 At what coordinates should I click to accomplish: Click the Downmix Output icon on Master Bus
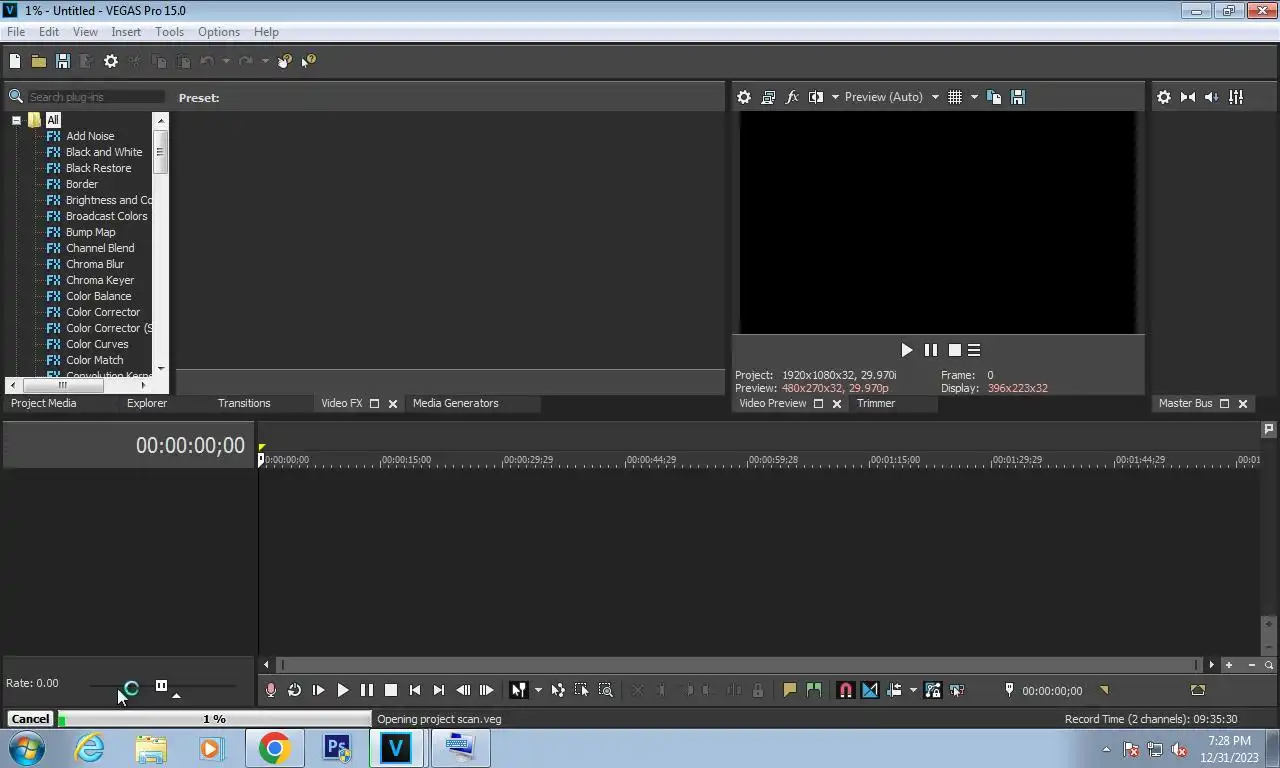[x=1188, y=97]
